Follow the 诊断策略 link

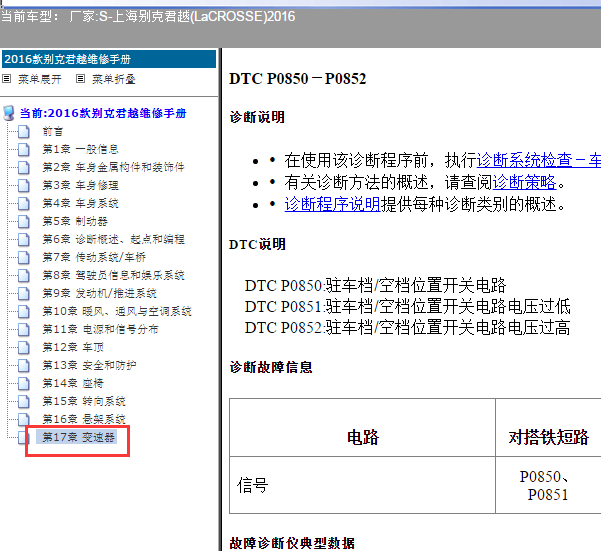click(524, 182)
